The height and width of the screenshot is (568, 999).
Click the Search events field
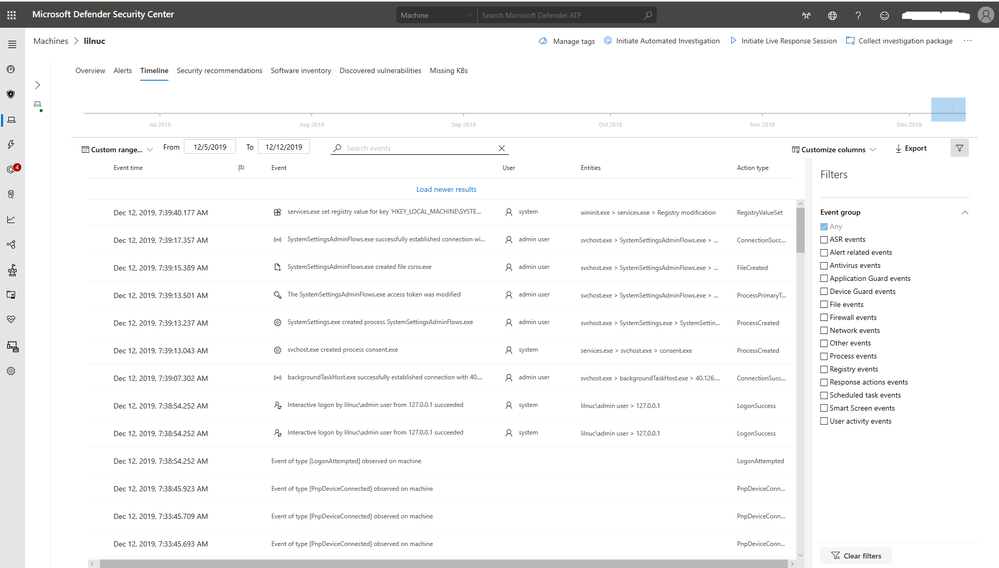[420, 148]
